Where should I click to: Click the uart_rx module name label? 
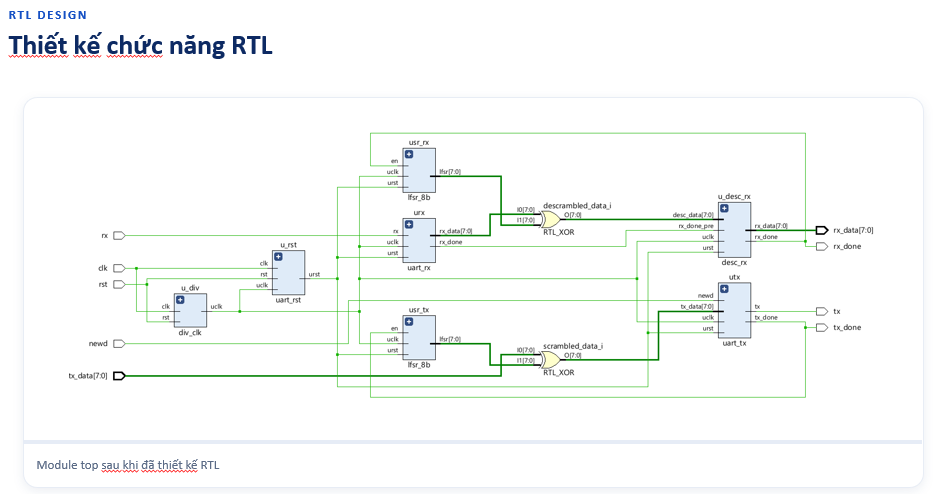(419, 268)
